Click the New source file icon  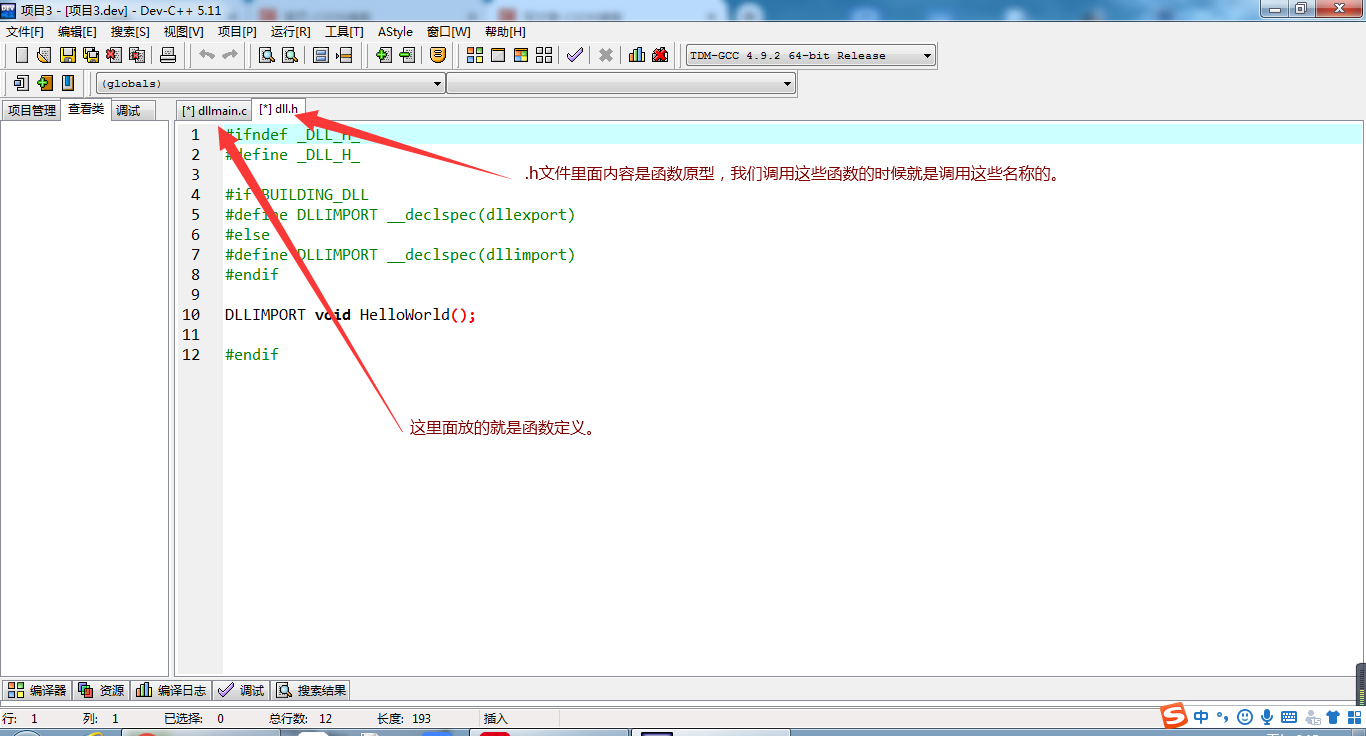[21, 55]
